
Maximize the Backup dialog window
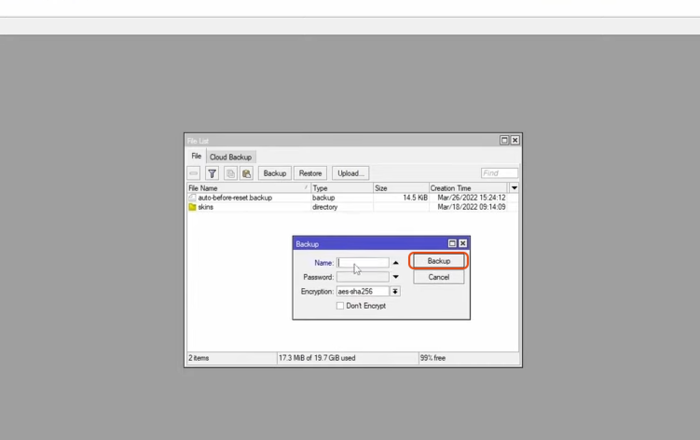coord(452,243)
